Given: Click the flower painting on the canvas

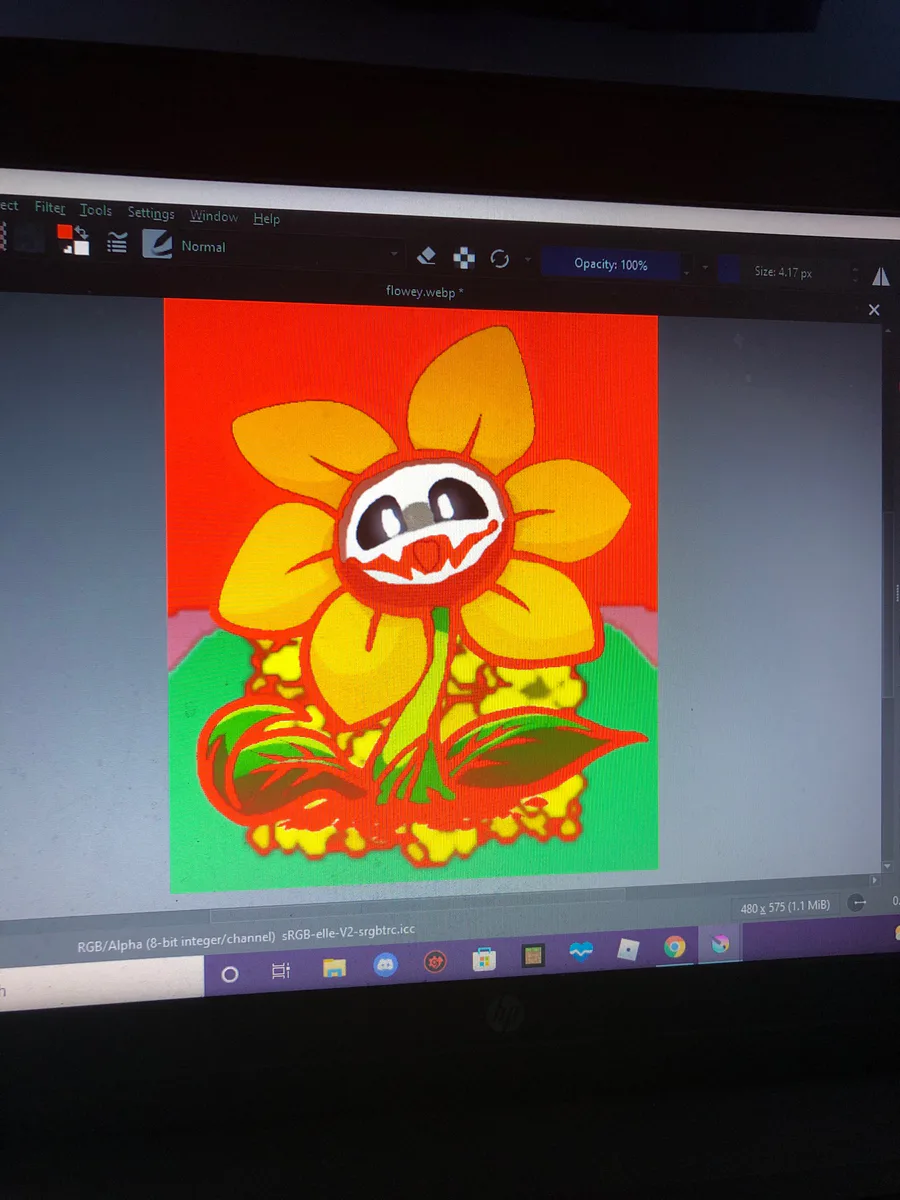Looking at the screenshot, I should 411,596.
